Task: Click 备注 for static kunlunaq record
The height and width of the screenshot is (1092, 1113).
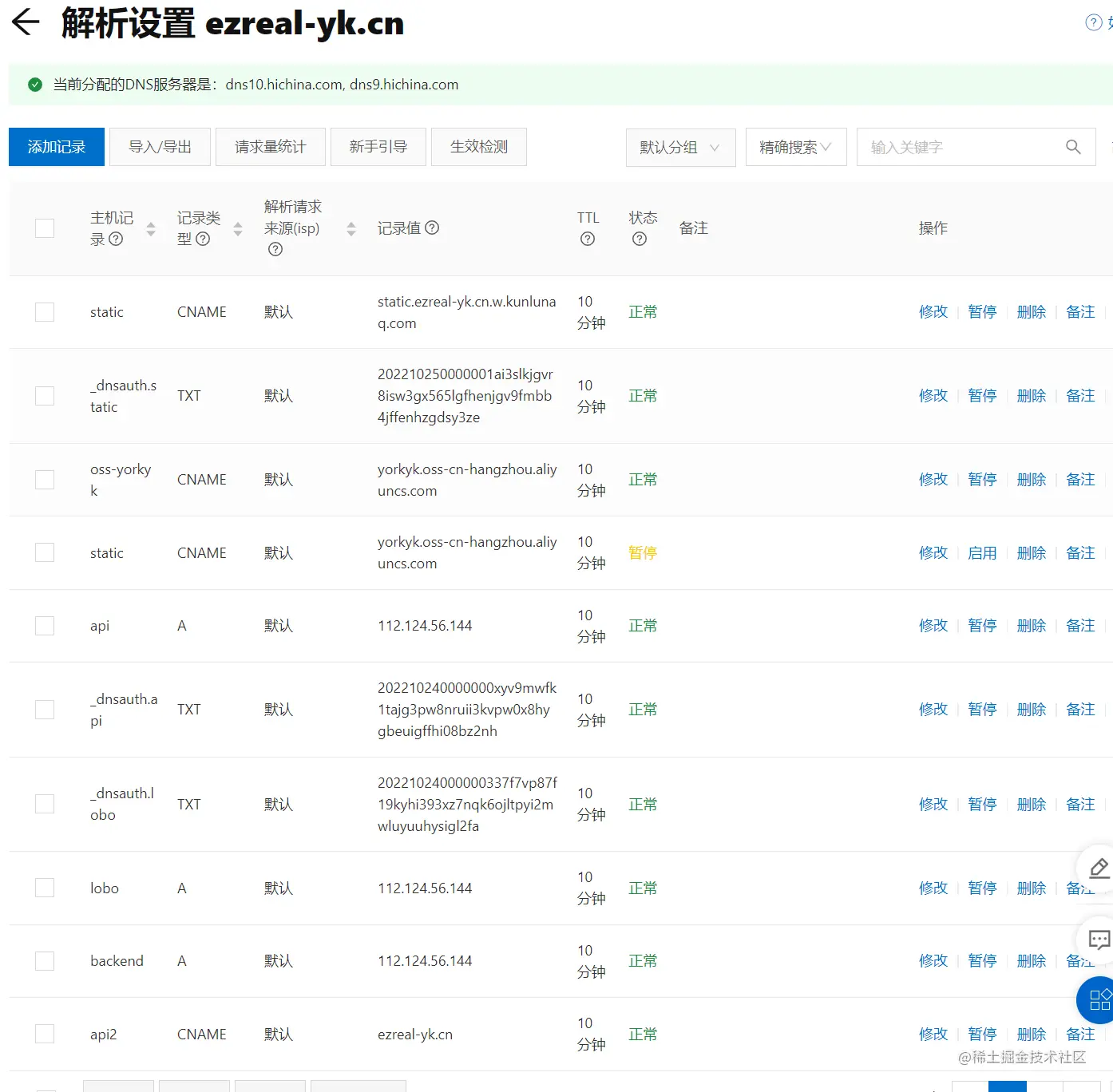Action: click(x=1080, y=312)
